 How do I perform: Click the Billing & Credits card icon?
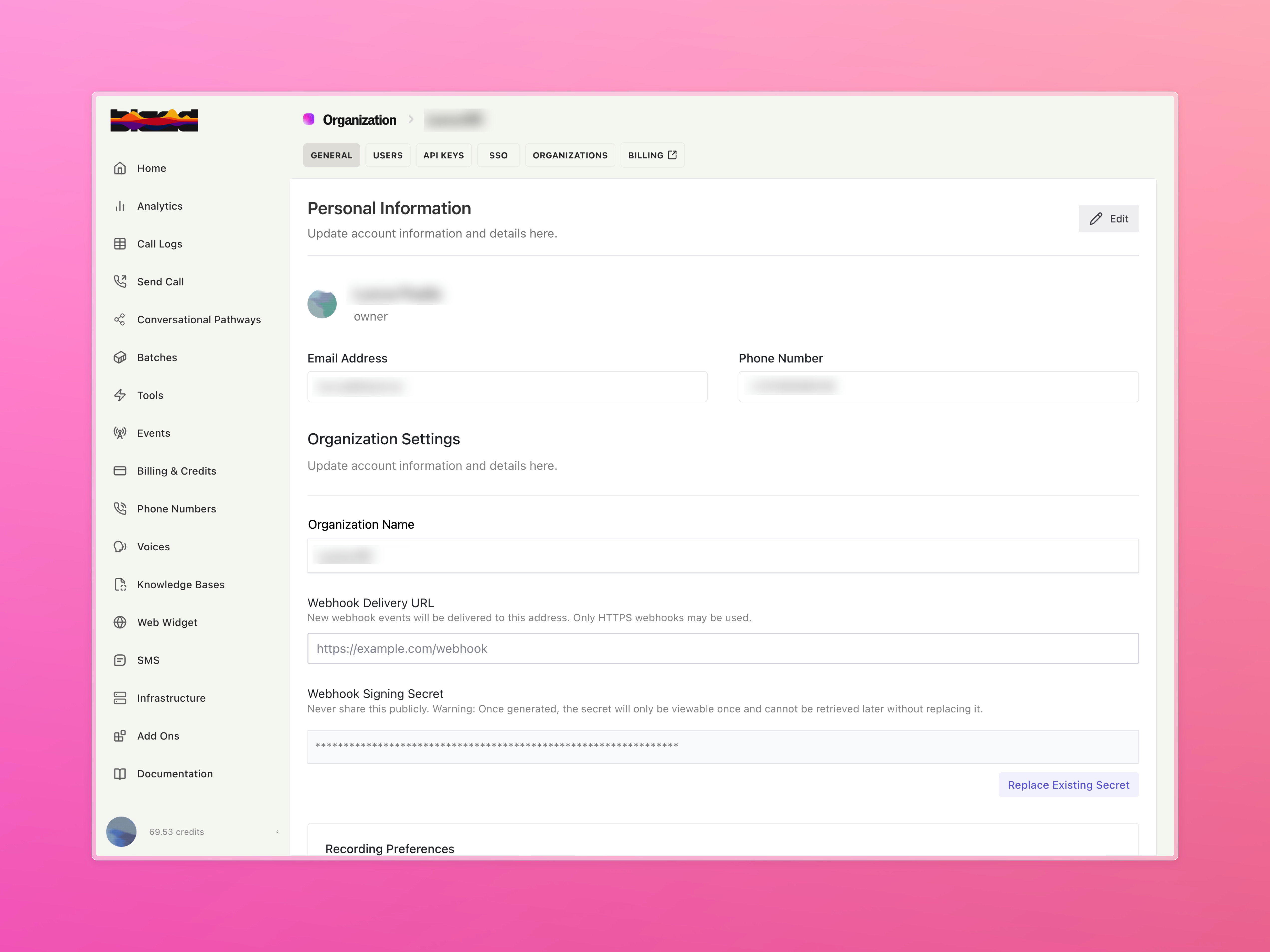click(120, 471)
